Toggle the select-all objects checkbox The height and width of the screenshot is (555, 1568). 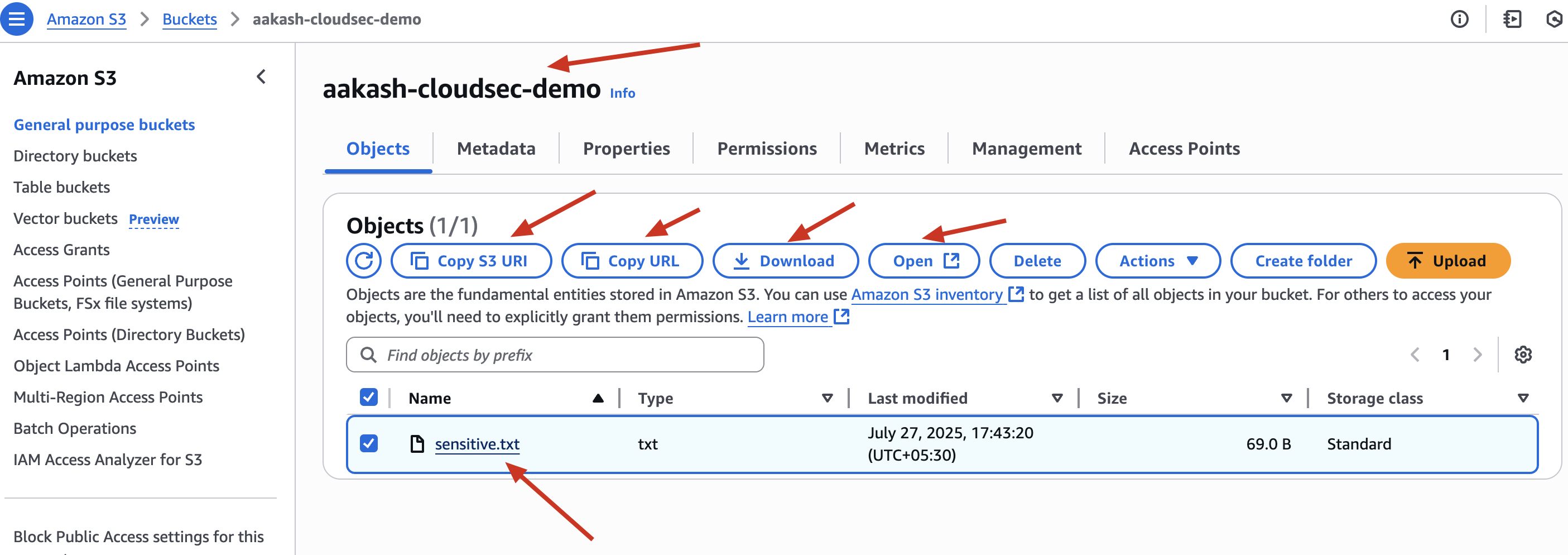click(x=368, y=398)
